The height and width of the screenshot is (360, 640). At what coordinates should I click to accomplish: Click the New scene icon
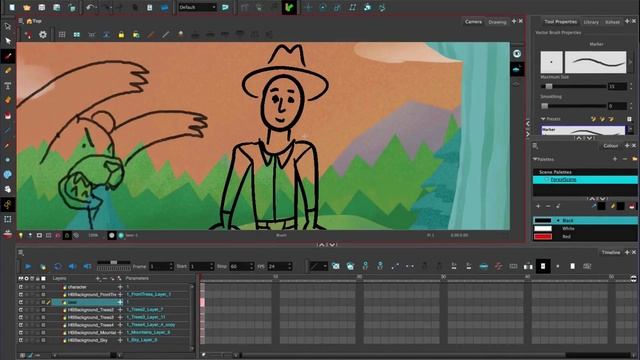[x=12, y=7]
